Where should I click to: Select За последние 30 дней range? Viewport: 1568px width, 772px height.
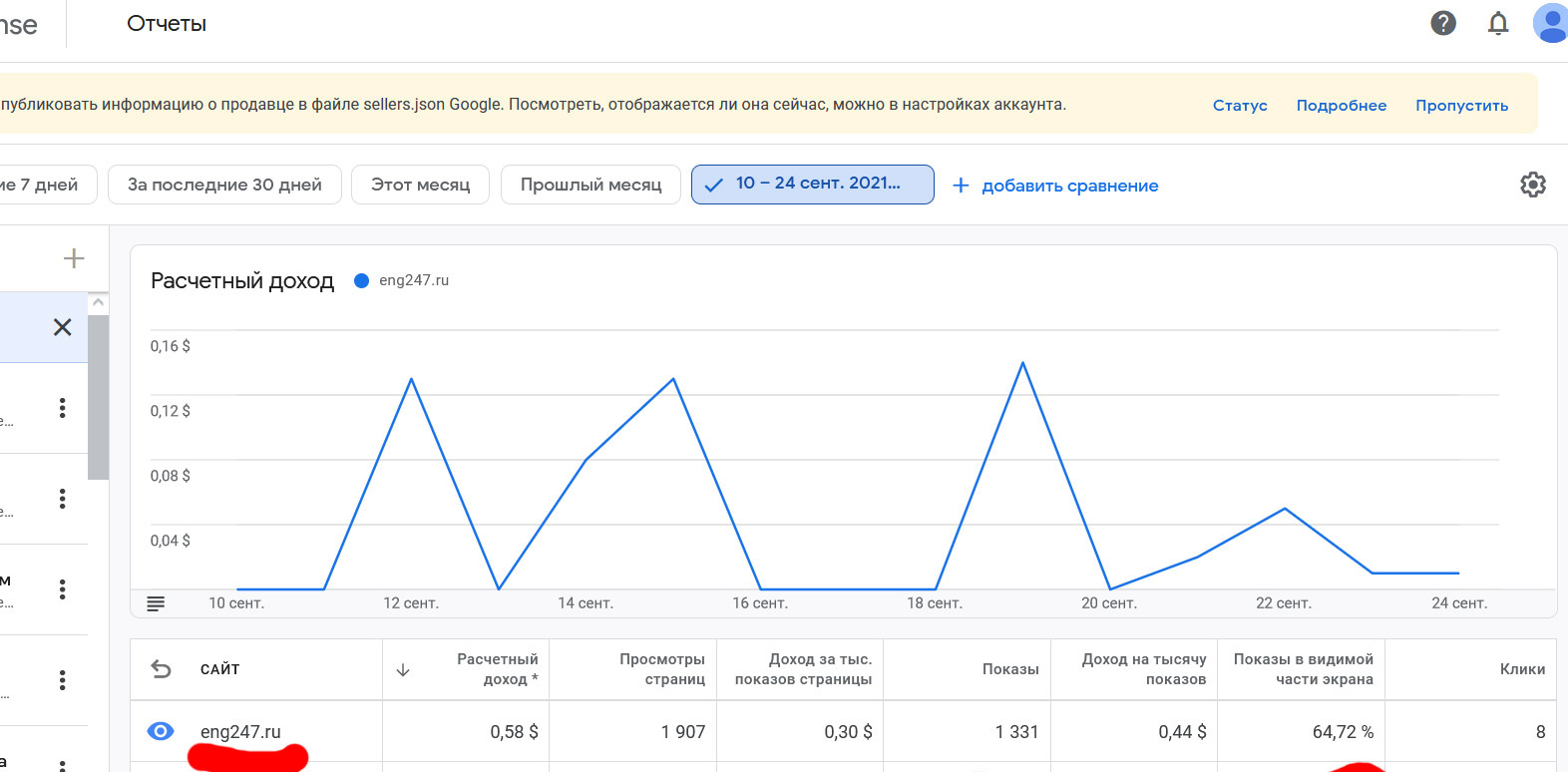[x=224, y=185]
